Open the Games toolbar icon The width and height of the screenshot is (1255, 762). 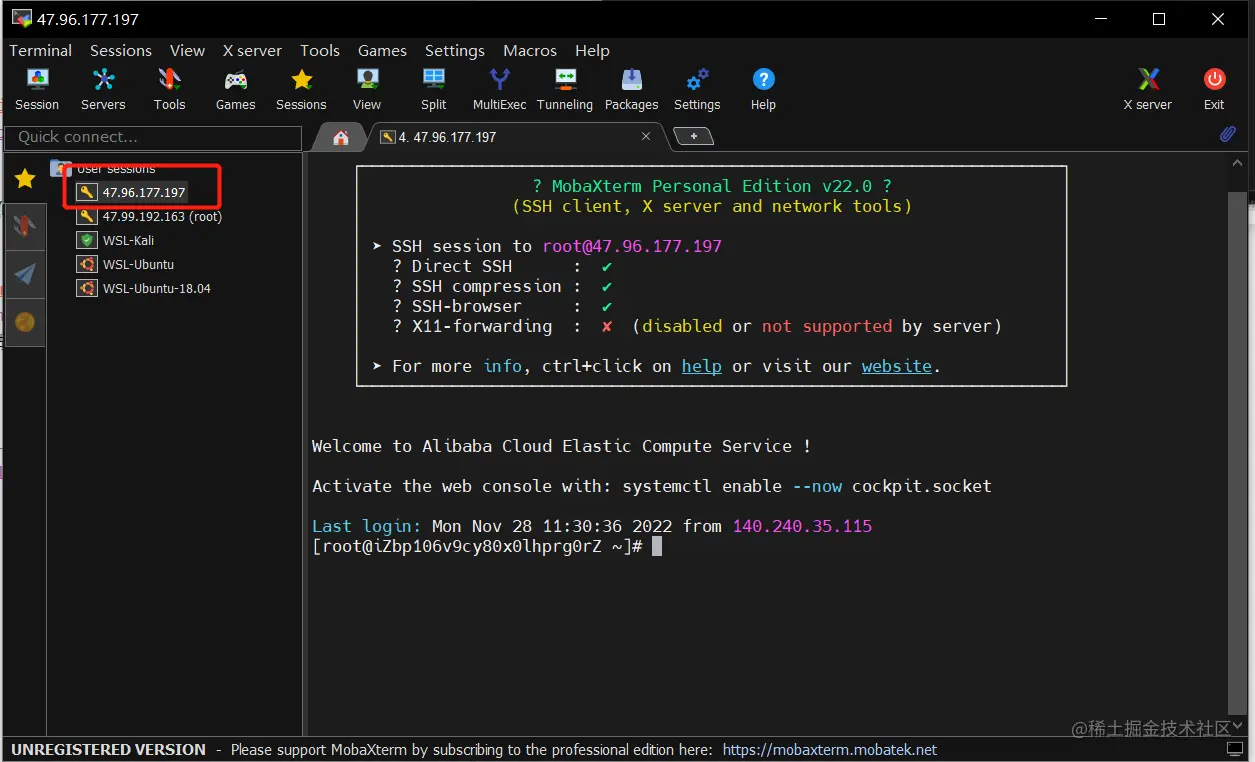pos(235,89)
